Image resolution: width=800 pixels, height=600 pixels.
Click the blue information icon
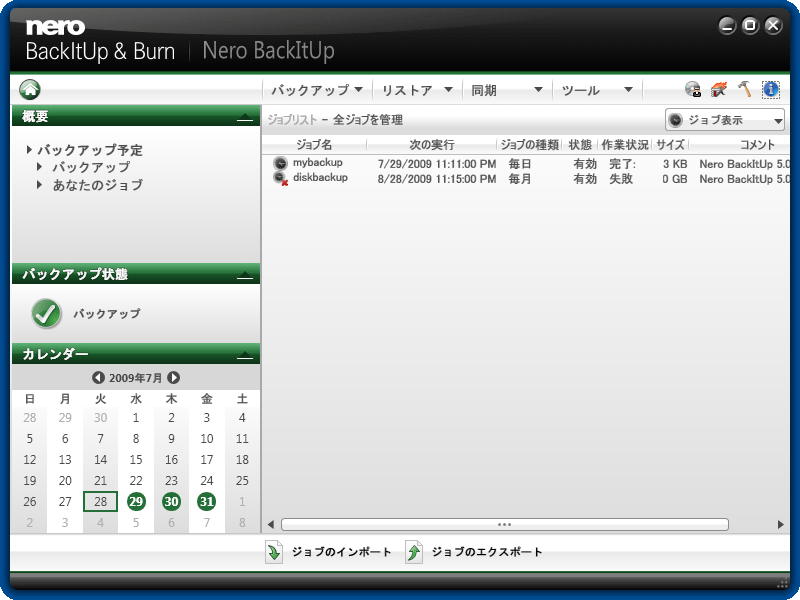(770, 89)
